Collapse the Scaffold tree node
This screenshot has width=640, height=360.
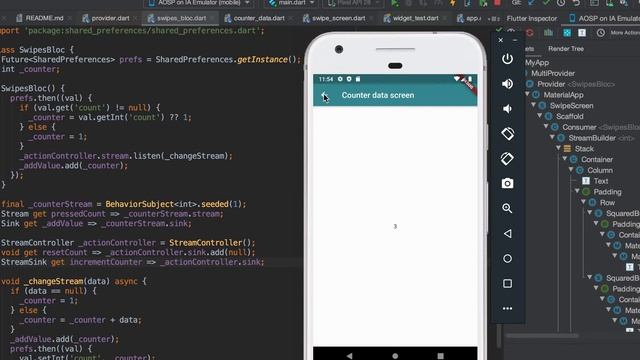[540, 116]
